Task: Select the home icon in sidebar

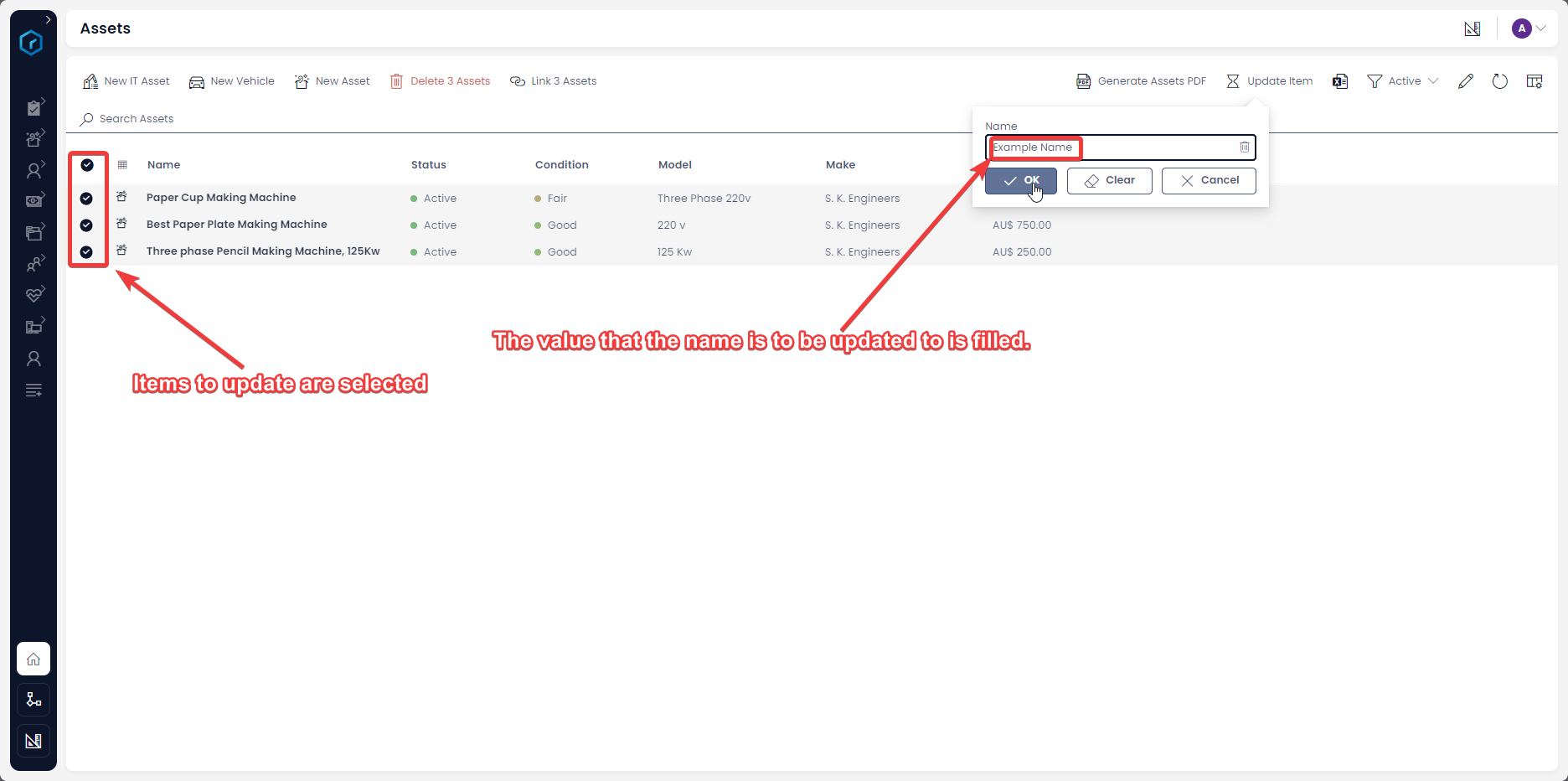Action: 33,659
